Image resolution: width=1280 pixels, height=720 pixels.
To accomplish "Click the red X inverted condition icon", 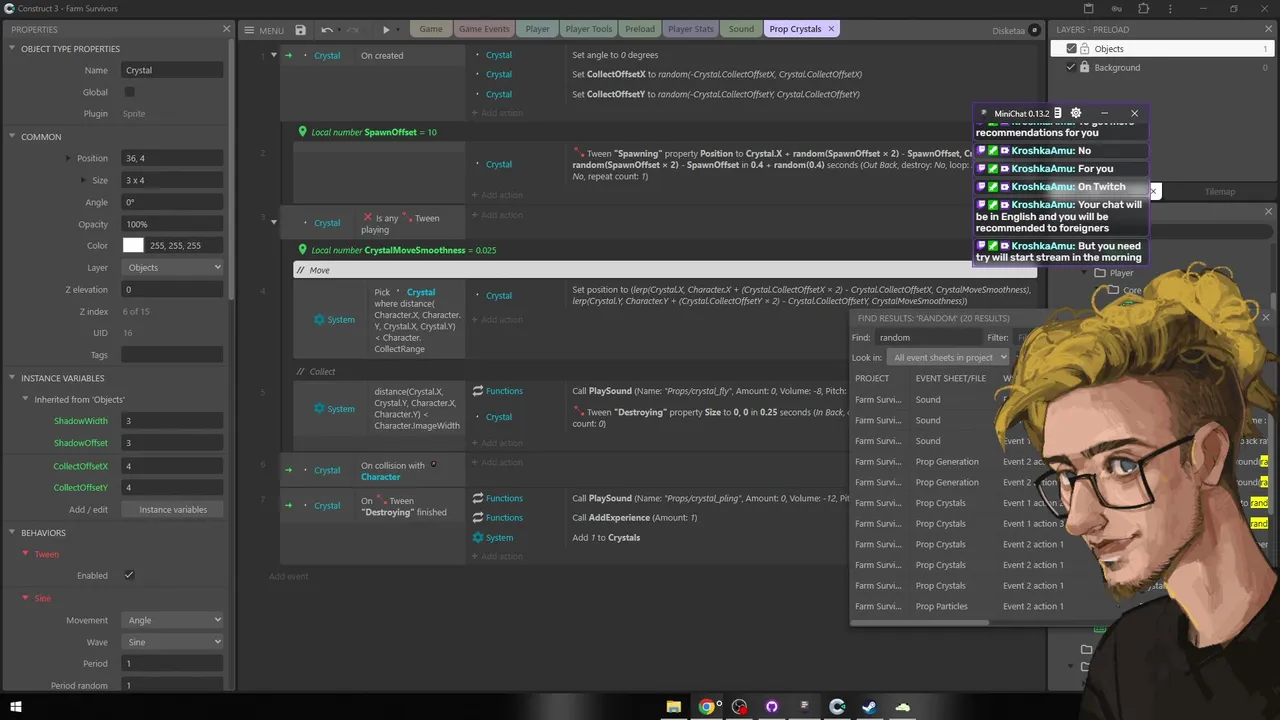I will (368, 217).
